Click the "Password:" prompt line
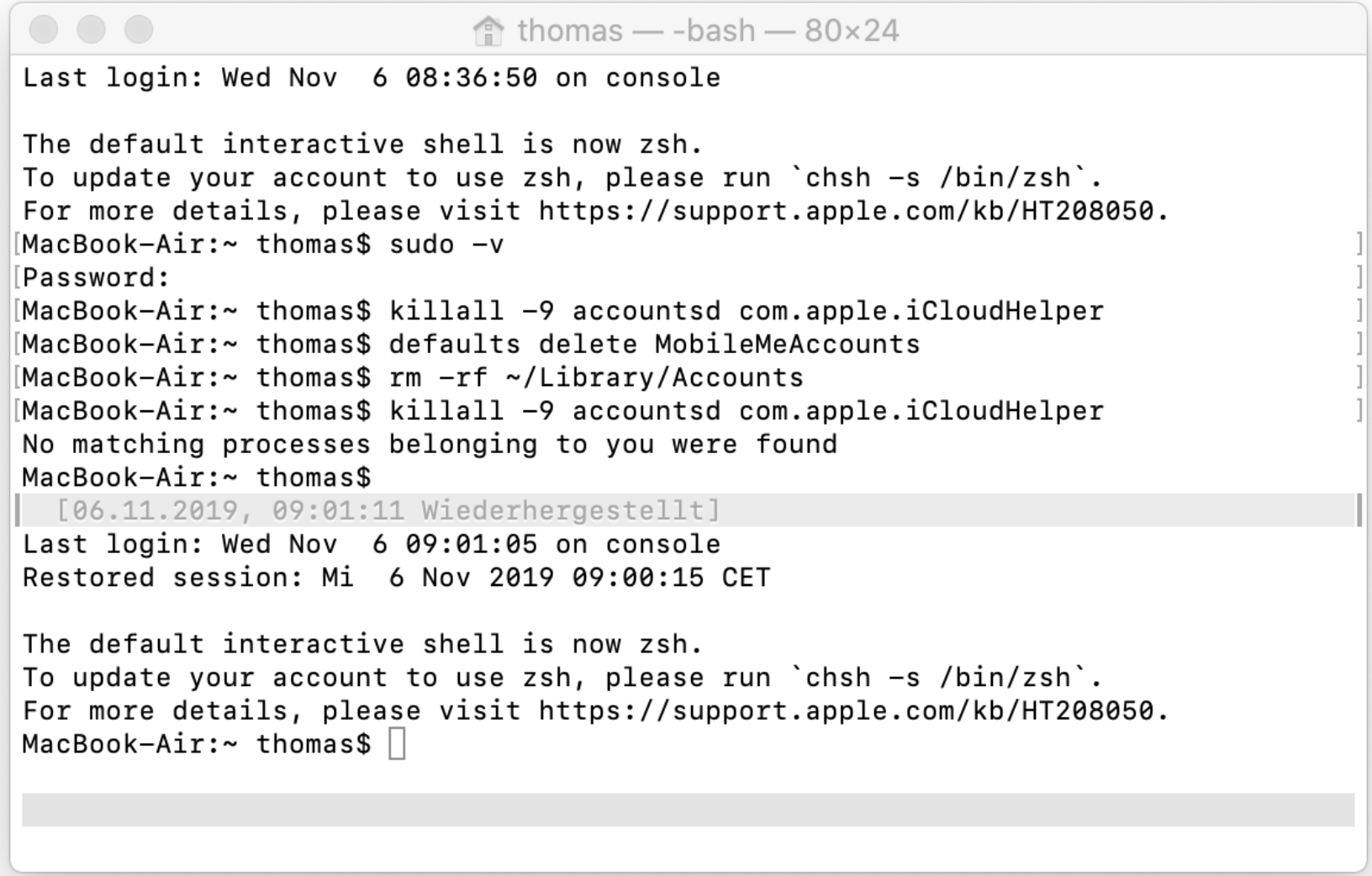Screen dimensions: 1372x876 tap(96, 277)
